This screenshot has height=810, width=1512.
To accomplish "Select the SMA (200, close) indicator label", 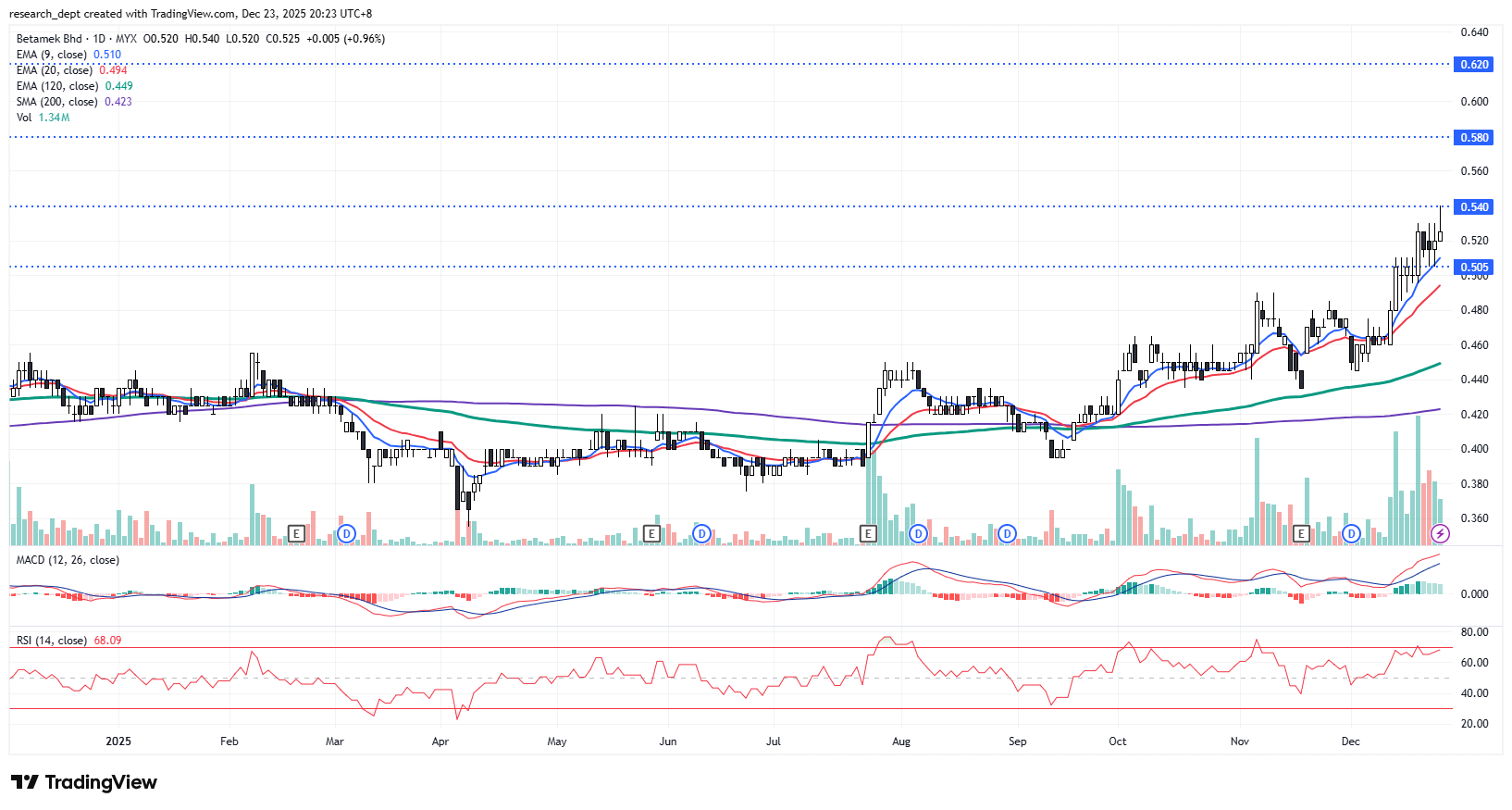I will (x=56, y=102).
